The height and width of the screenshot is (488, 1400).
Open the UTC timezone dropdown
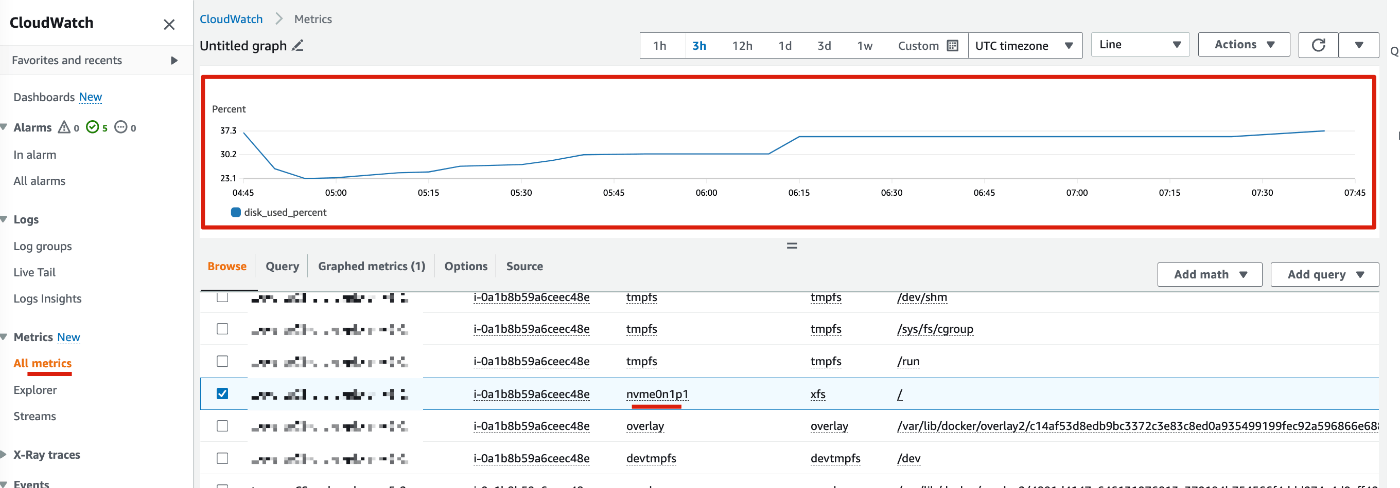coord(1025,45)
